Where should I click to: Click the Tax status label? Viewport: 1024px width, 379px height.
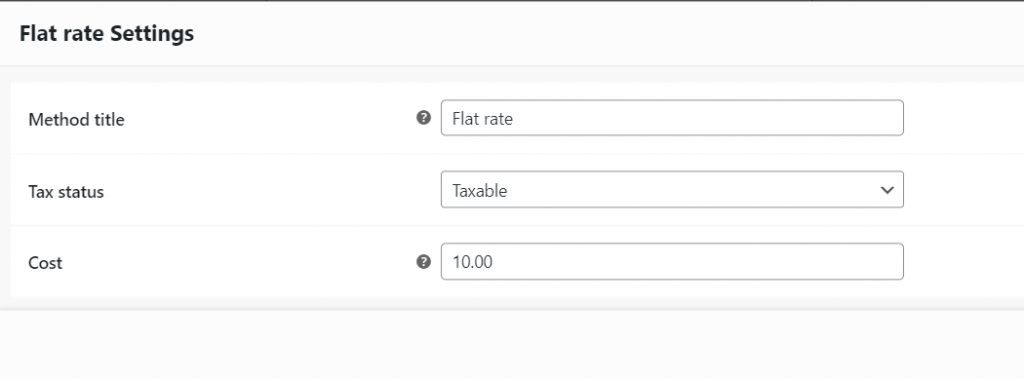click(66, 191)
